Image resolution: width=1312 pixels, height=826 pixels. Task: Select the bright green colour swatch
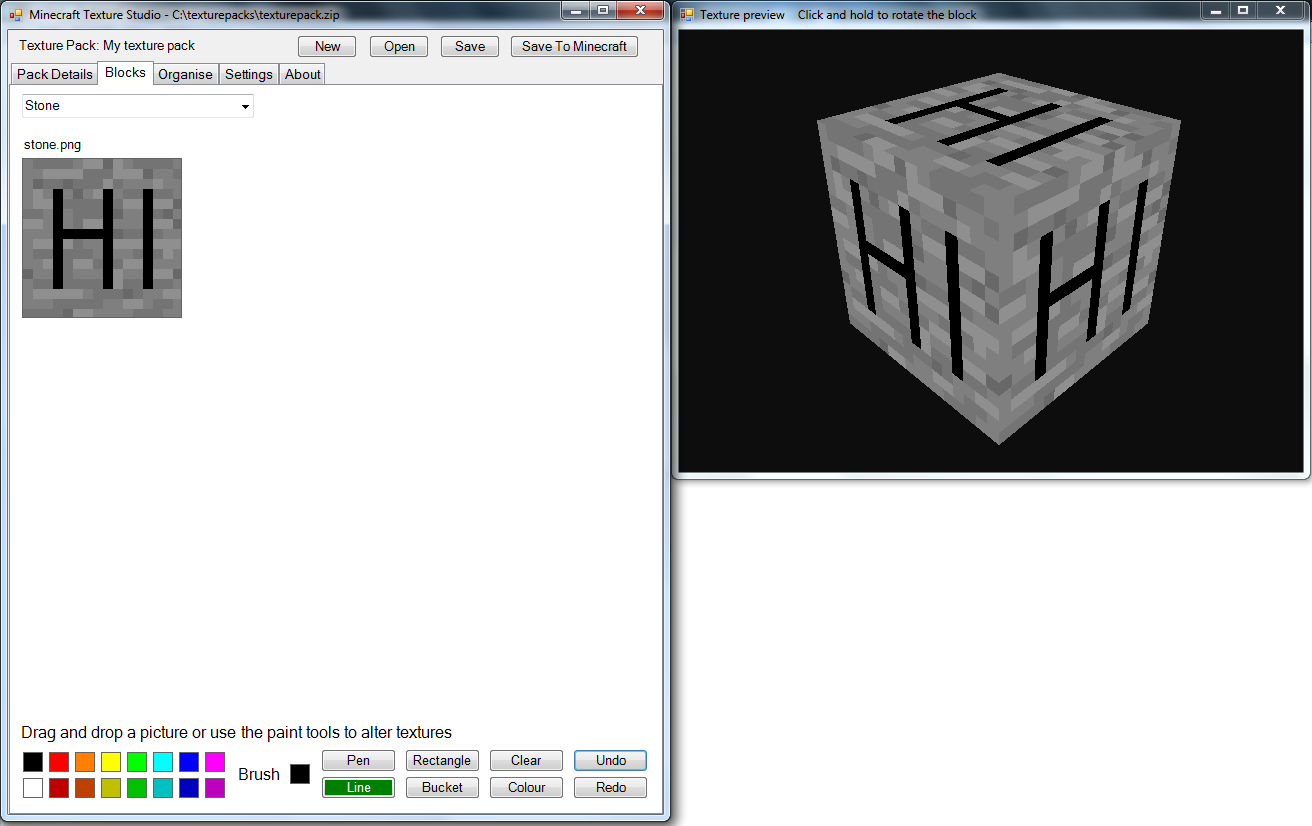pos(137,762)
